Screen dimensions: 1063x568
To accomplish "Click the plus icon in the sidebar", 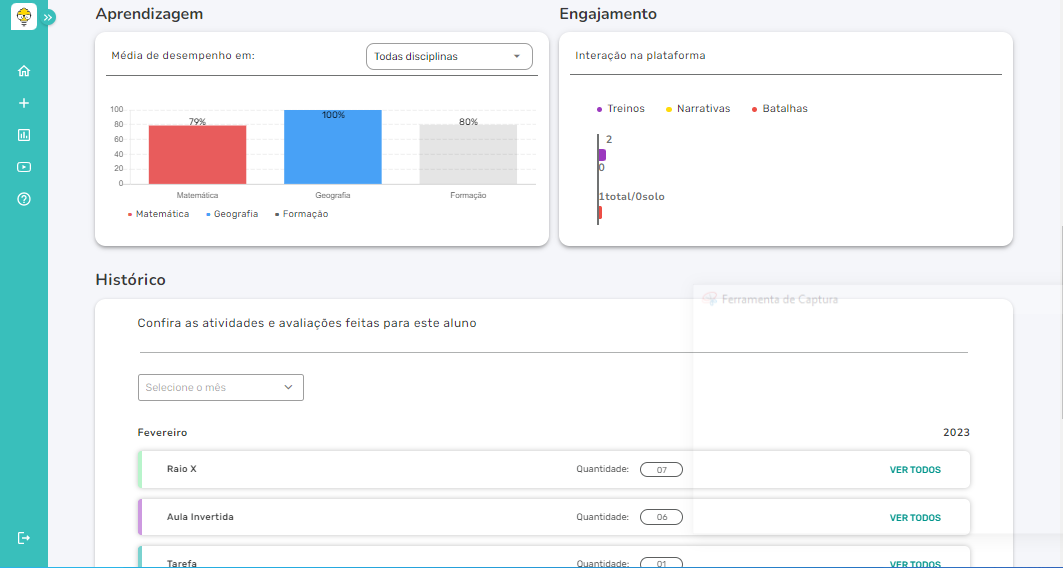I will (x=24, y=103).
